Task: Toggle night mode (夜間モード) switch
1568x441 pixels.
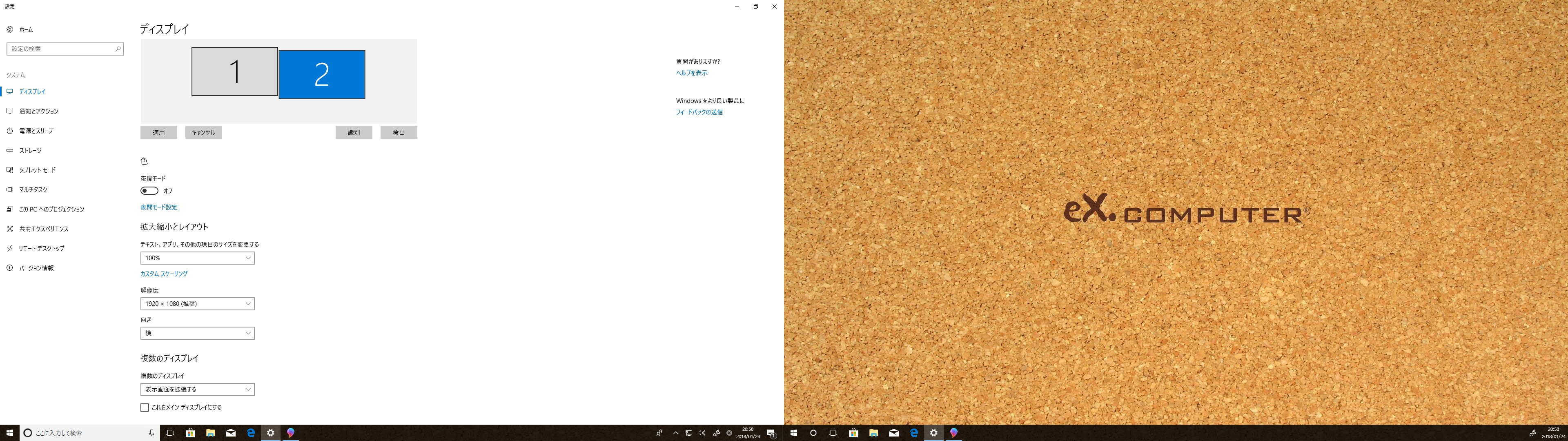Action: [x=149, y=191]
